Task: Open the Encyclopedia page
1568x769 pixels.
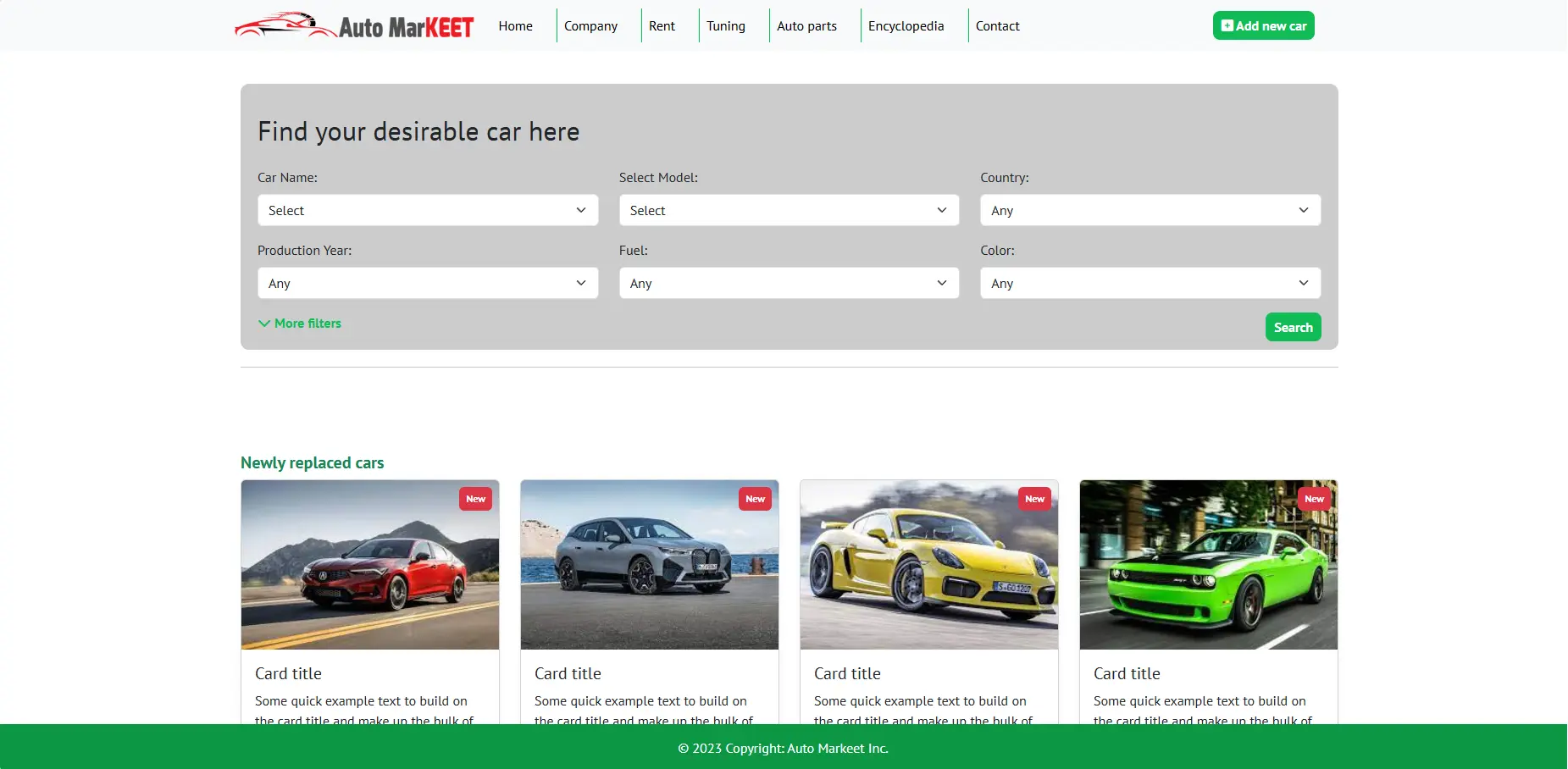Action: click(x=906, y=26)
